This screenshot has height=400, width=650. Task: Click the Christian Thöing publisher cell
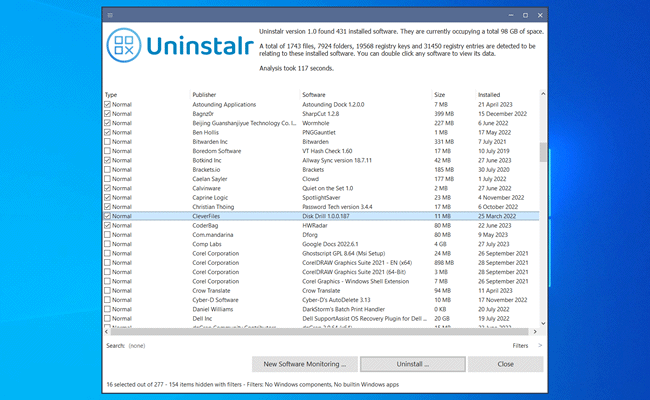(x=213, y=207)
